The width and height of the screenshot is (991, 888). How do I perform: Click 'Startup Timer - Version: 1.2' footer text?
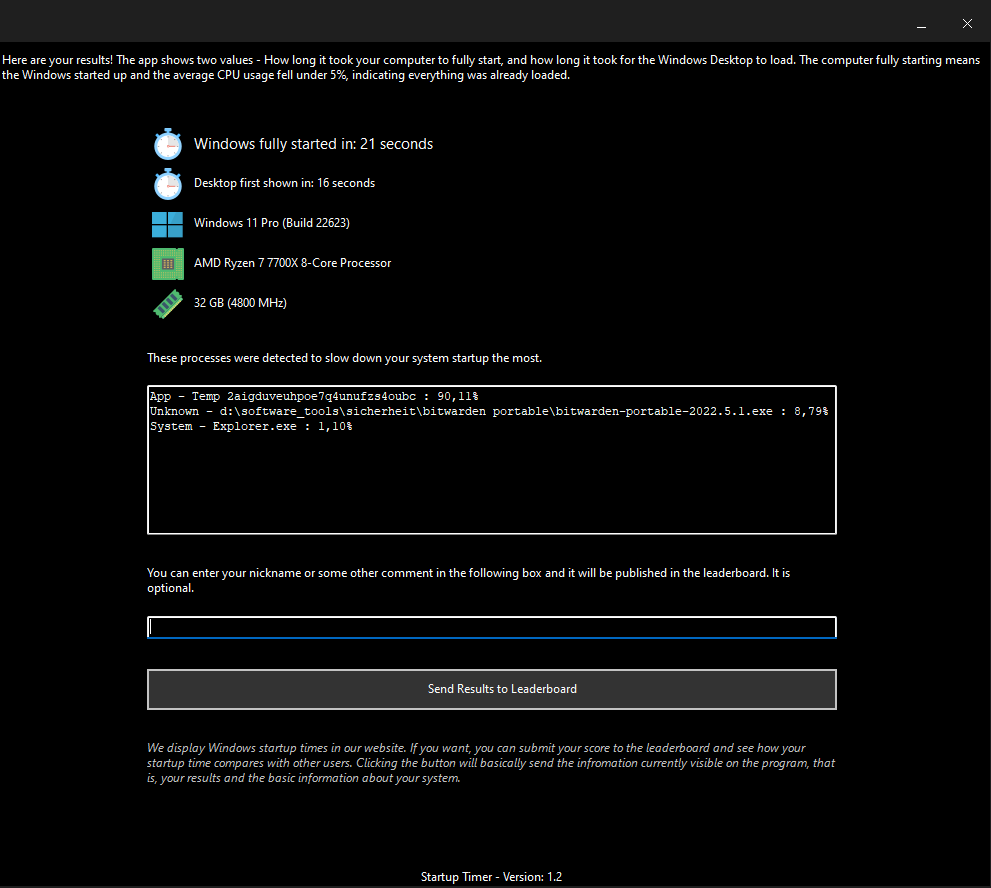click(491, 877)
